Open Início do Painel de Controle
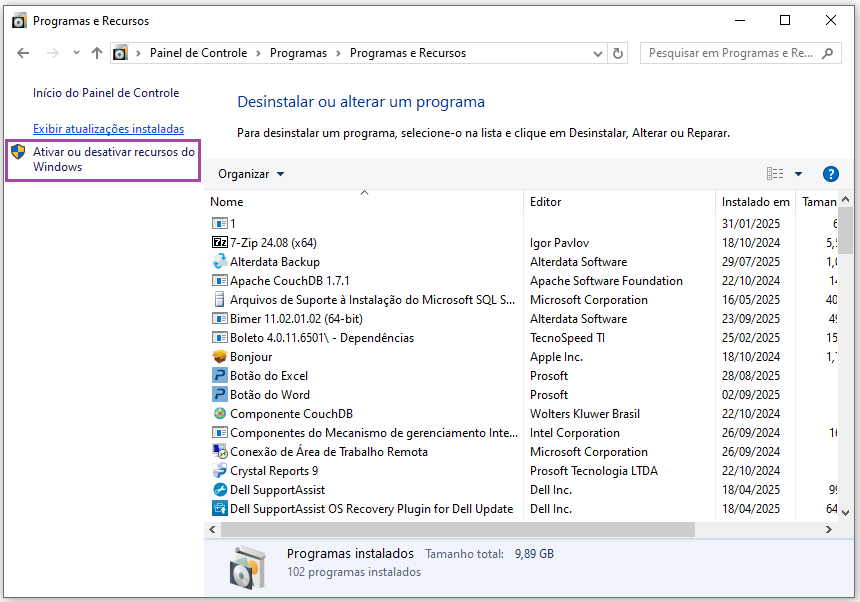860x602 pixels. [x=106, y=93]
